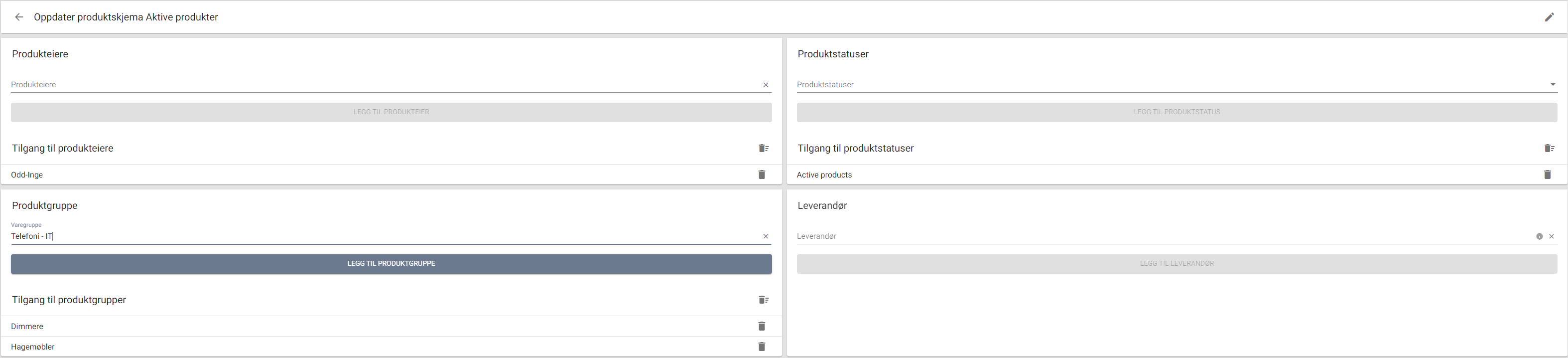The height and width of the screenshot is (358, 1568).
Task: Click Legg til produktgruppe button
Action: coord(392,264)
